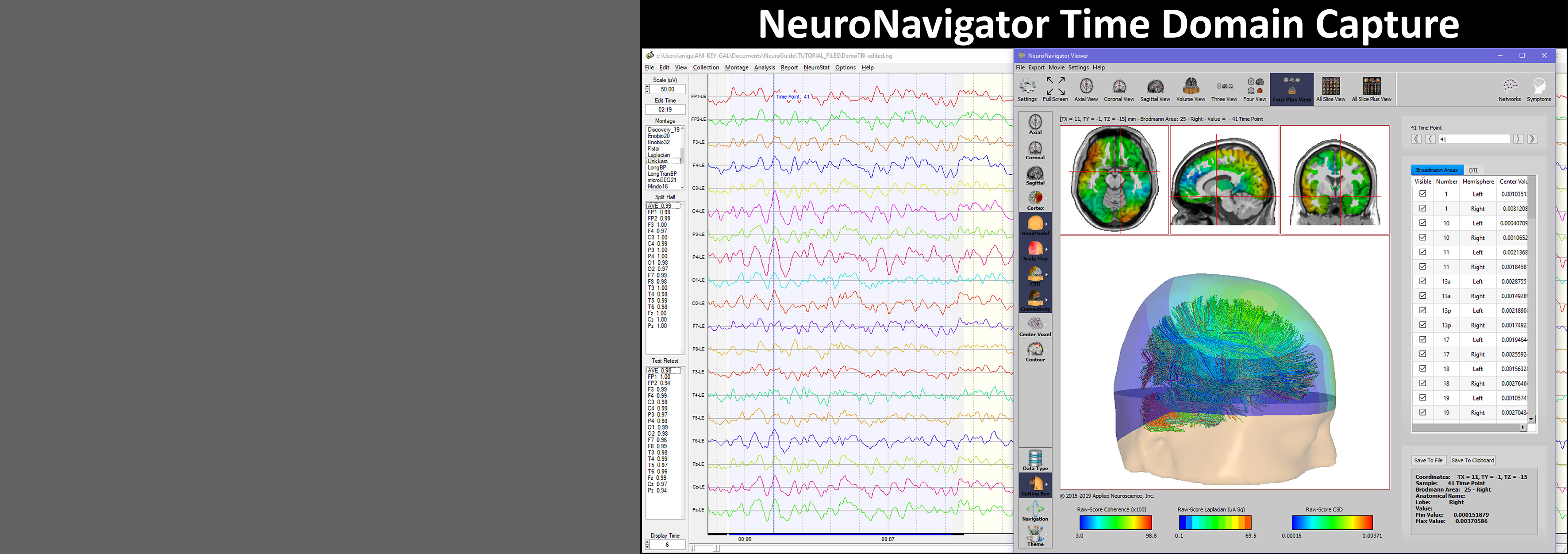The width and height of the screenshot is (1568, 554).
Task: Uncheck visibility for Brodmann 17 Right
Action: coord(1422,354)
